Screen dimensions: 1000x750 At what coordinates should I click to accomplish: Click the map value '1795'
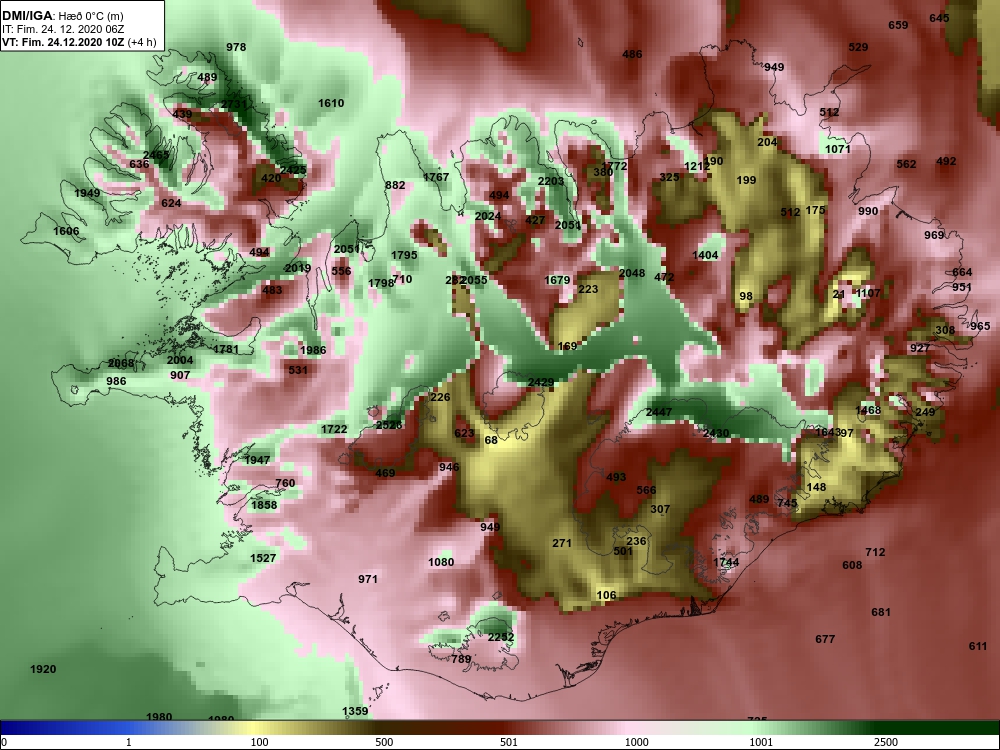[404, 255]
